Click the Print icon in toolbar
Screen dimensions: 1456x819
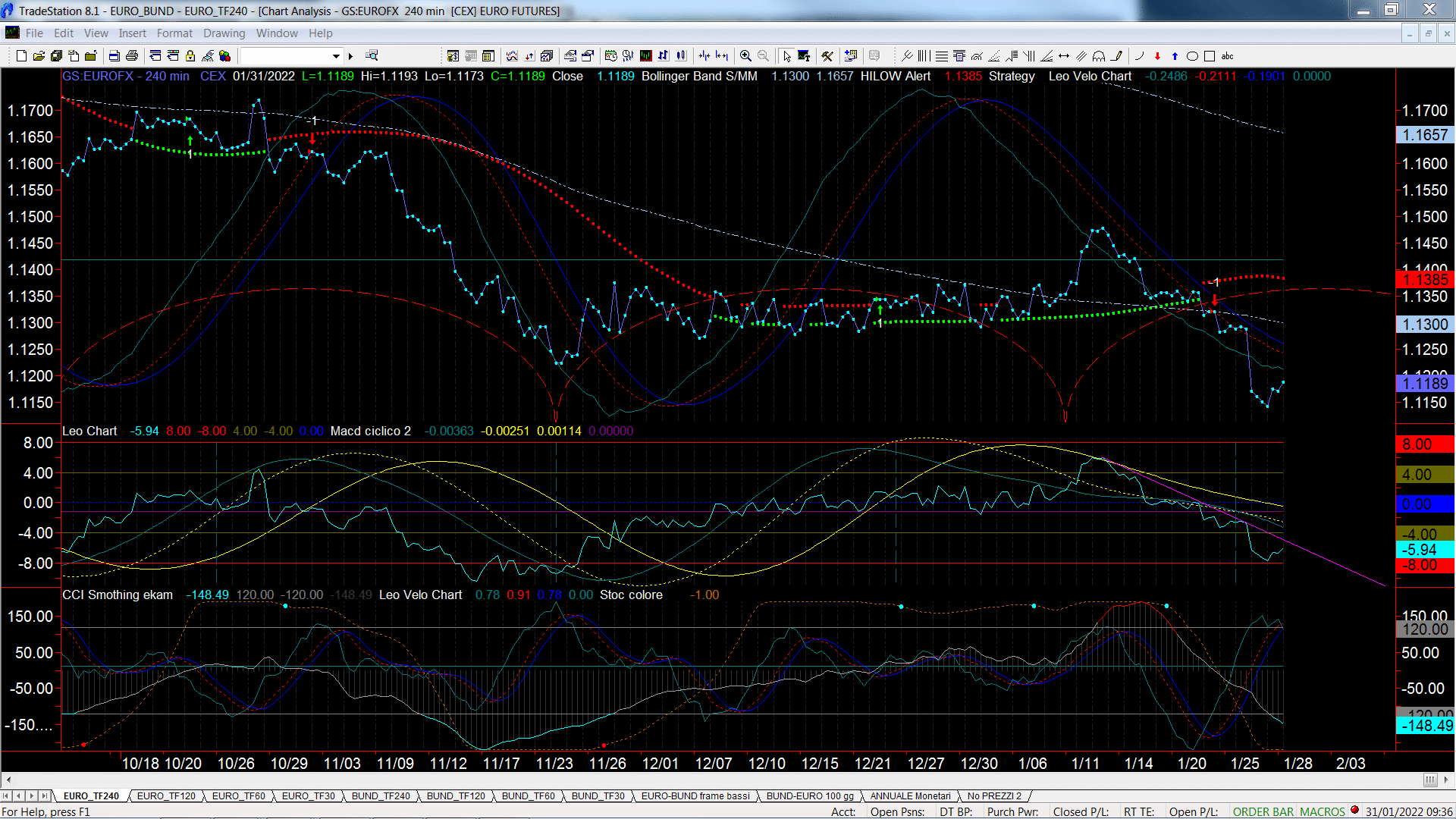click(x=131, y=56)
